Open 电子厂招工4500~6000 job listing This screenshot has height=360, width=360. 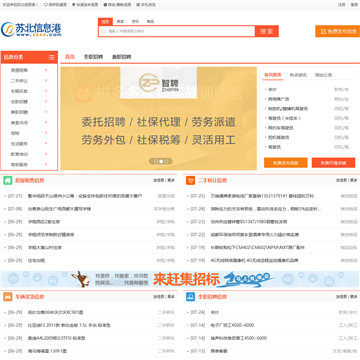tap(232, 325)
